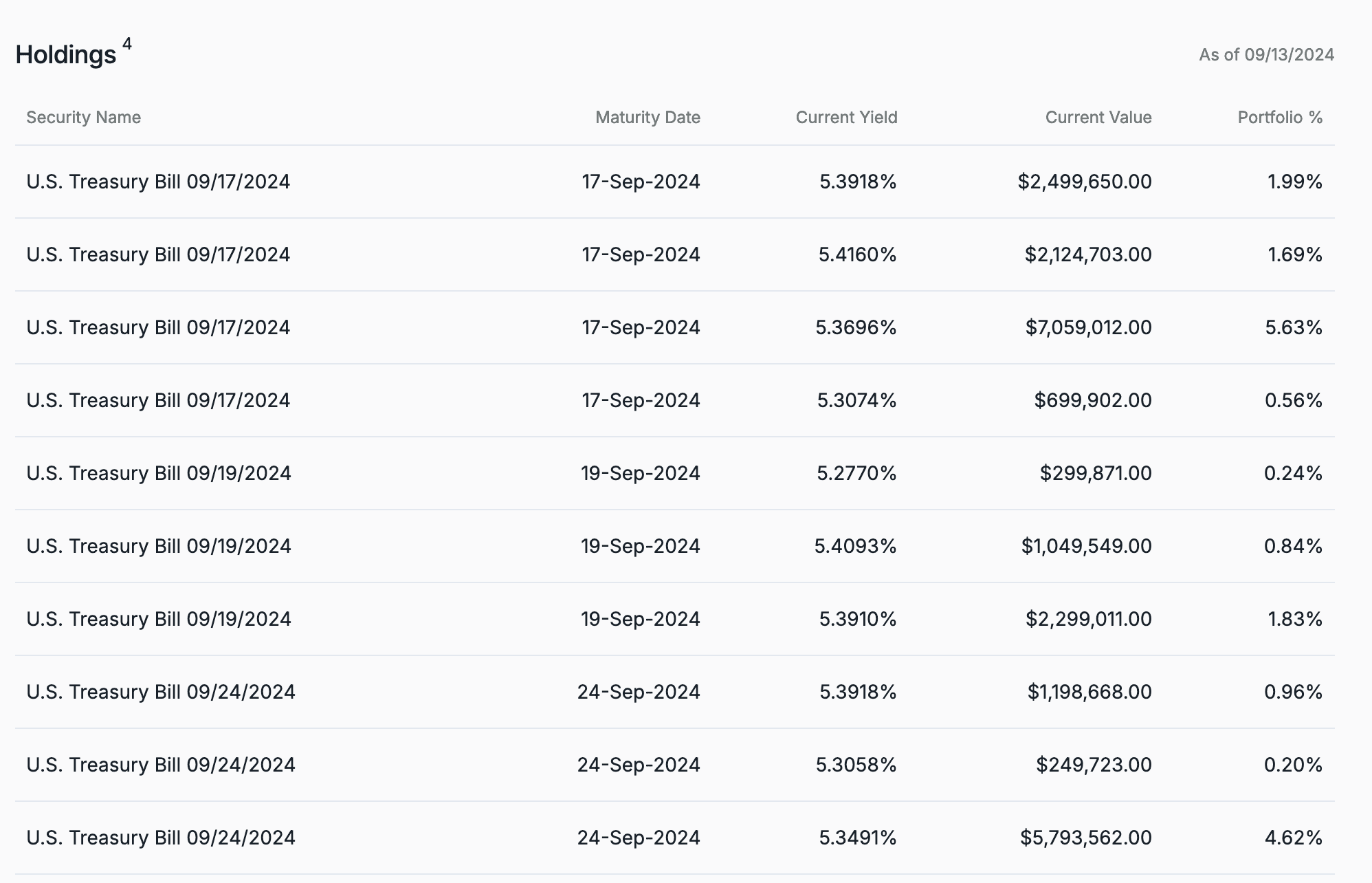
Task: Click the 1.83% portfolio percentage
Action: coord(1295,619)
